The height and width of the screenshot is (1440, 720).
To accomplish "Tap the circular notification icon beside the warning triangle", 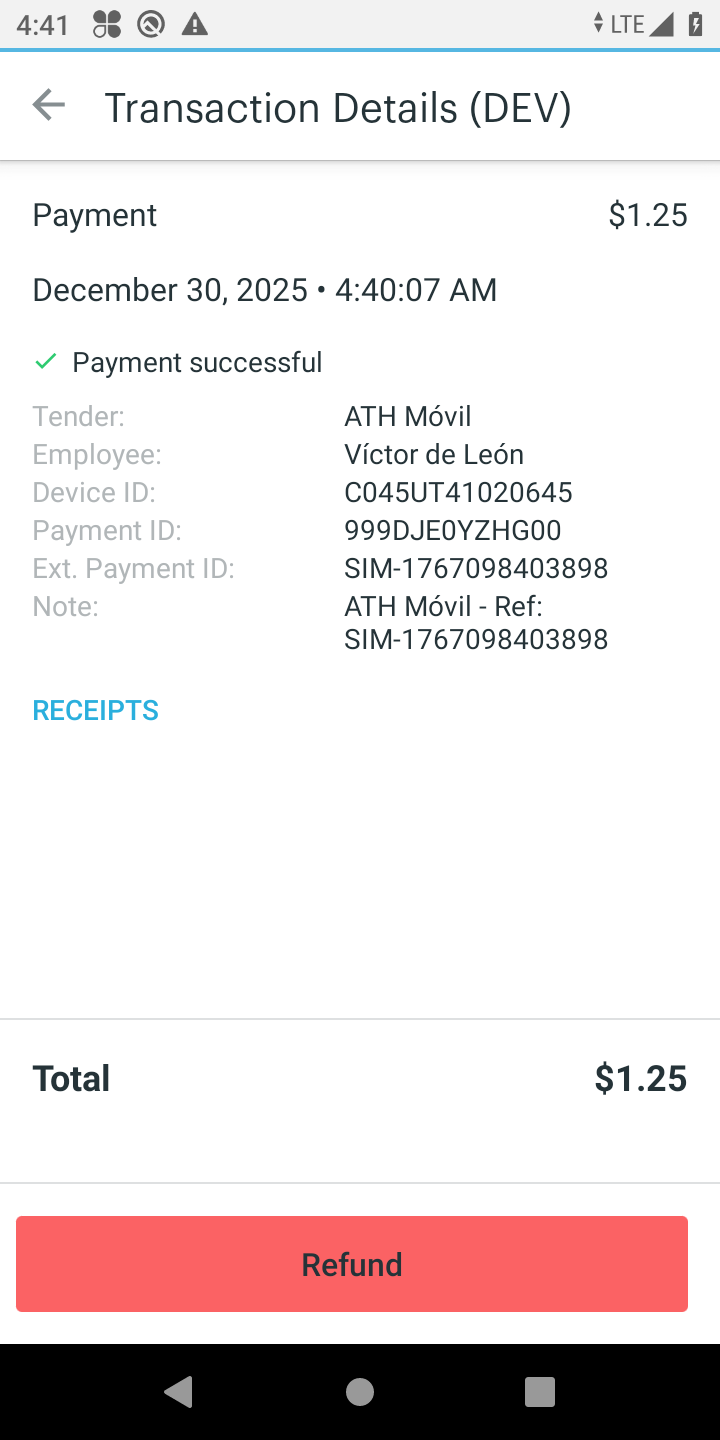I will click(151, 24).
